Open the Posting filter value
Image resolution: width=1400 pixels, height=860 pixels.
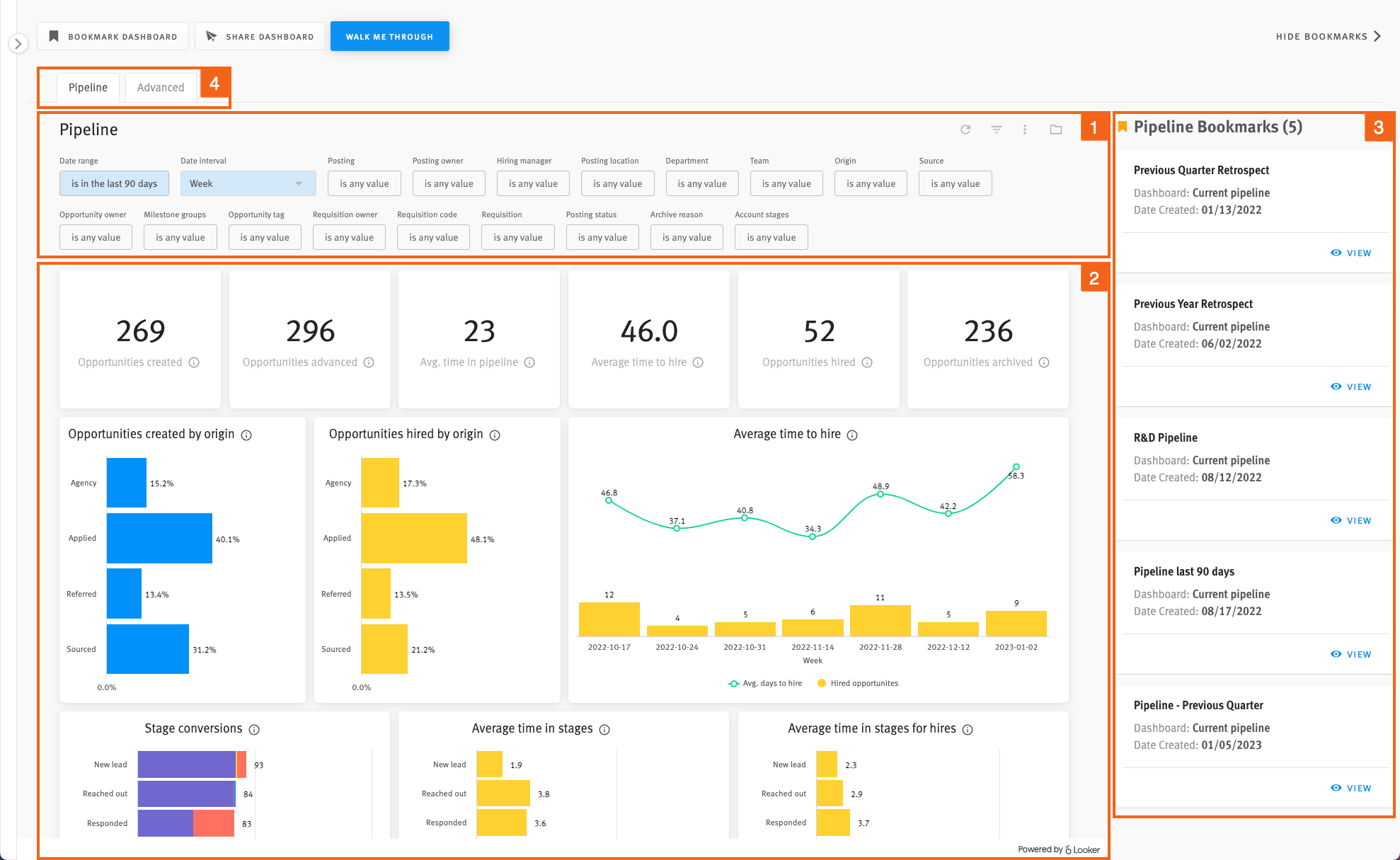(365, 183)
